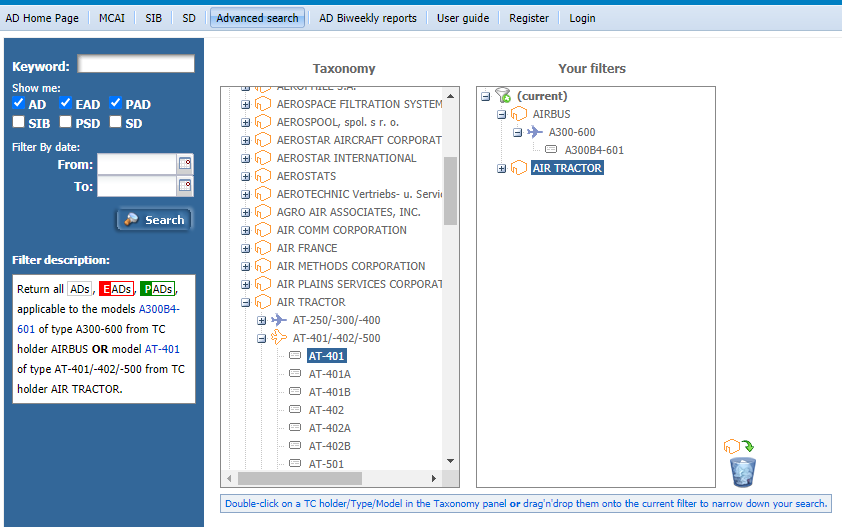
Task: Click the AT-402A model icon
Action: [295, 427]
